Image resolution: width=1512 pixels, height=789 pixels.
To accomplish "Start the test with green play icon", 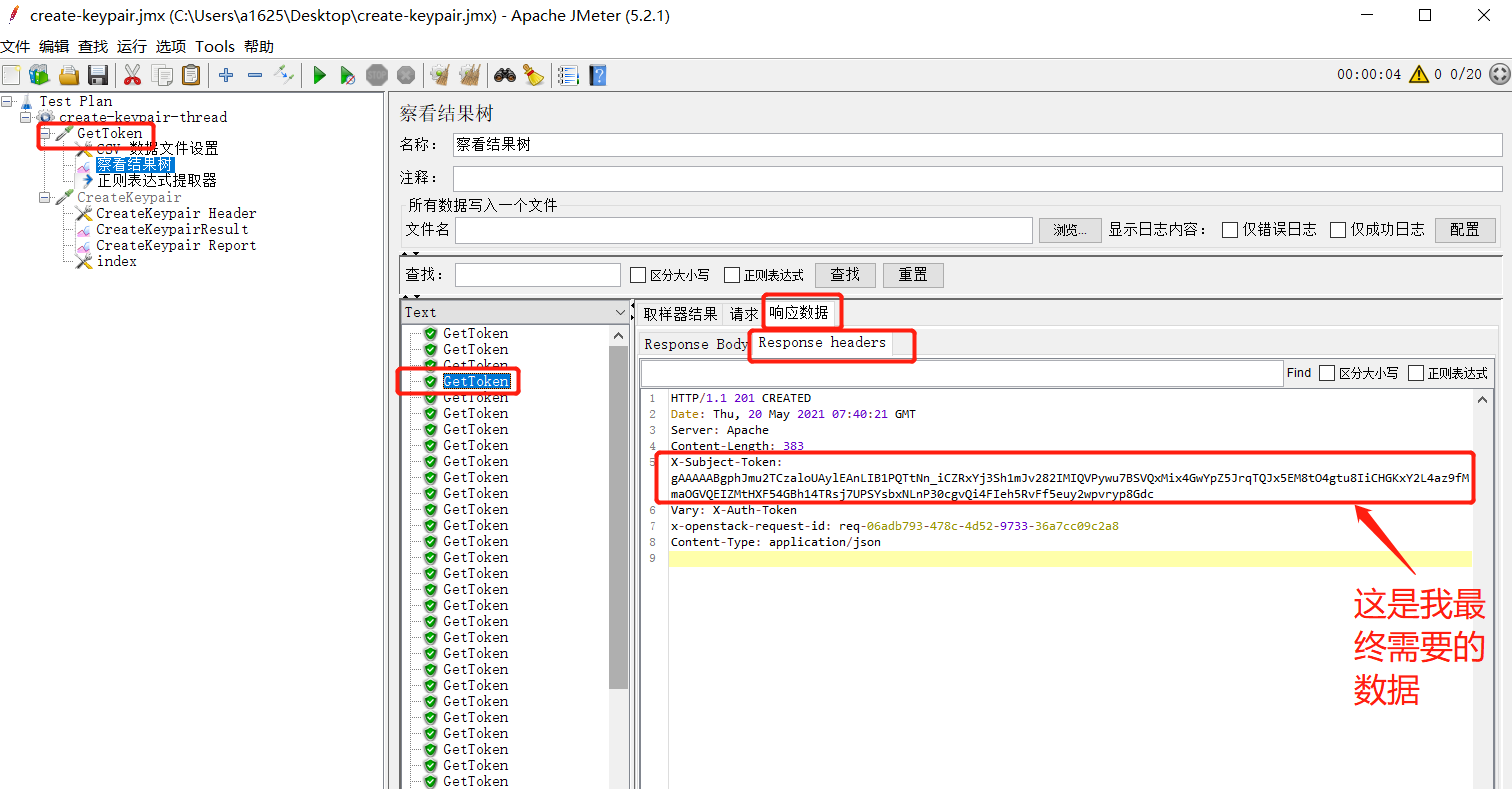I will pos(319,75).
